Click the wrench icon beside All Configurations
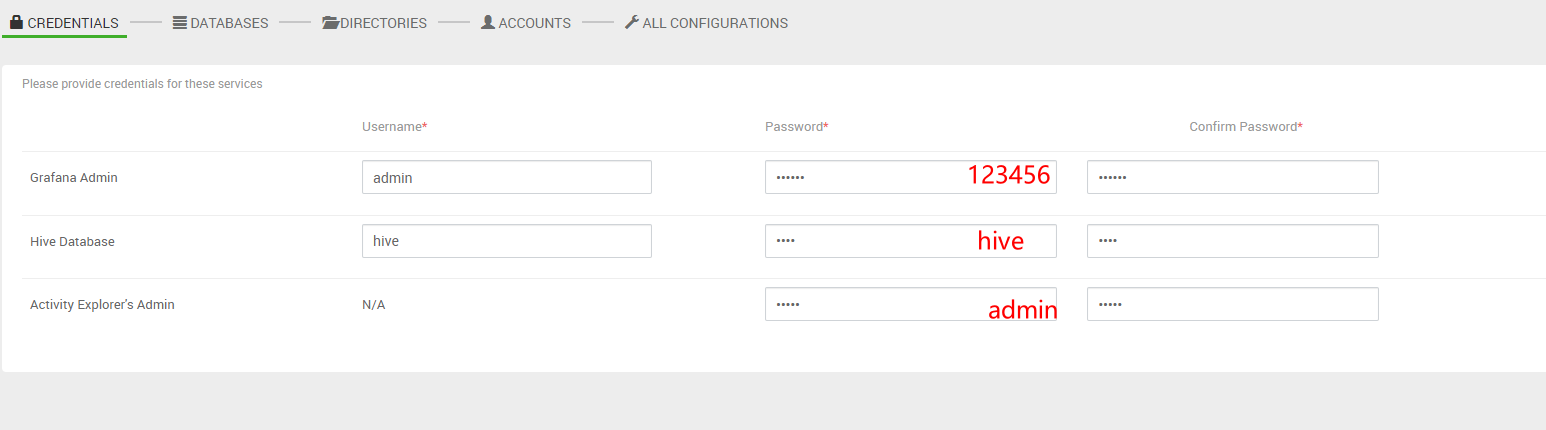The height and width of the screenshot is (430, 1546). (631, 22)
